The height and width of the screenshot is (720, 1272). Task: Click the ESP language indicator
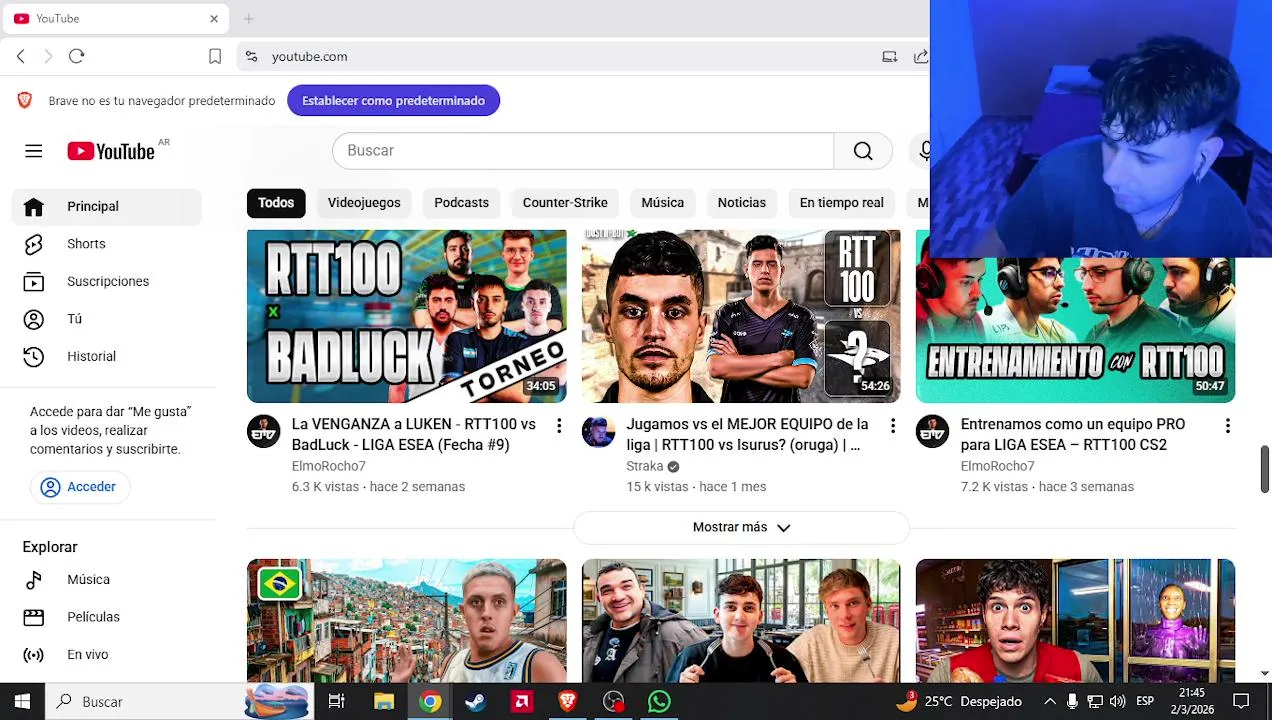tap(1144, 702)
